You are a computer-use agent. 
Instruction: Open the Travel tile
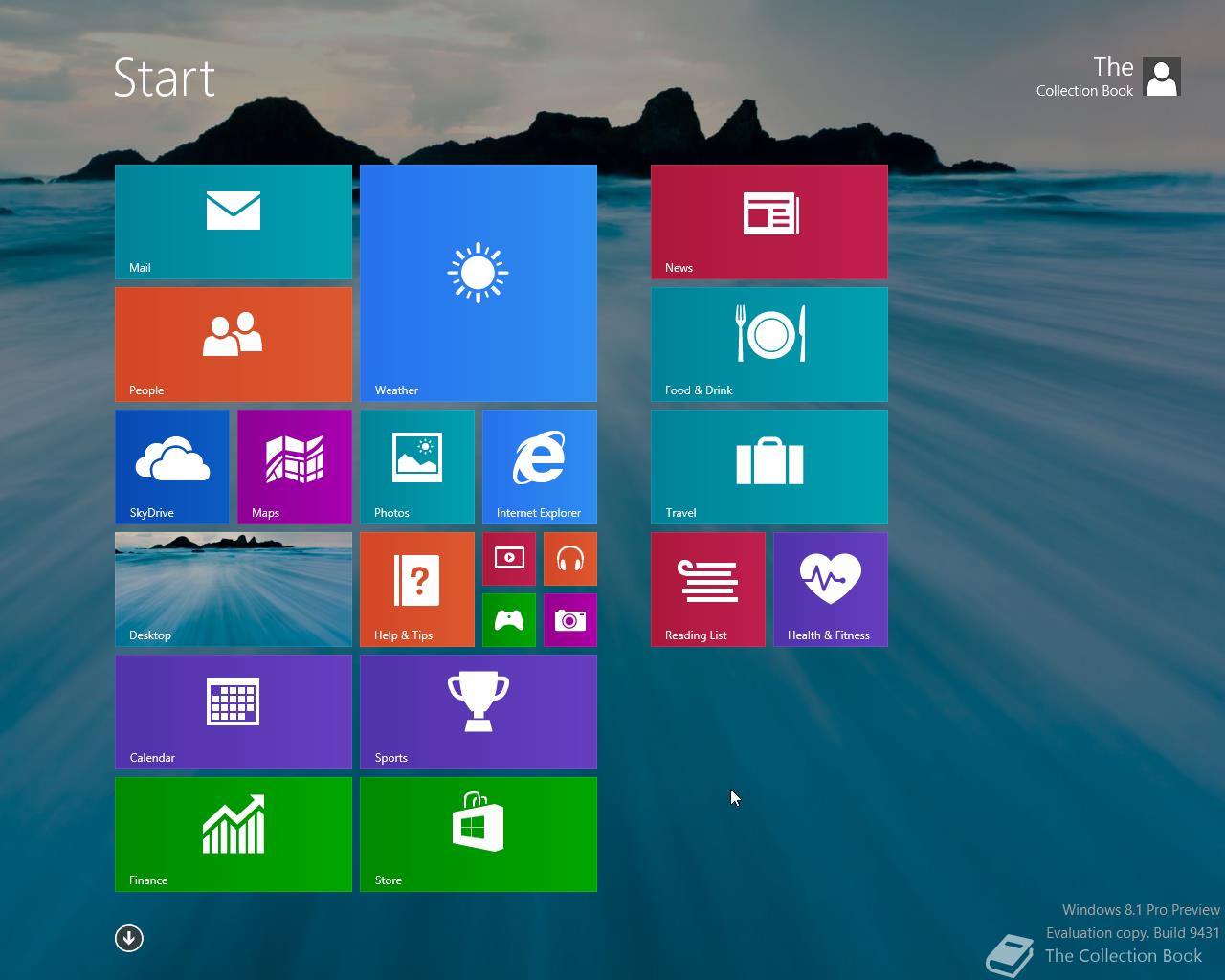[x=769, y=467]
